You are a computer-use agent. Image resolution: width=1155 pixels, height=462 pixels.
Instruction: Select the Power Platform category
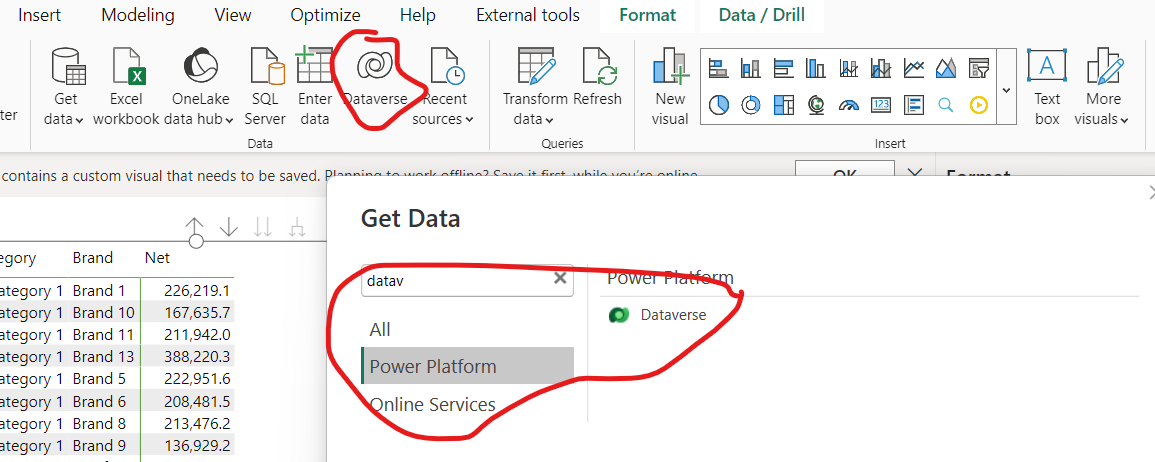(467, 366)
